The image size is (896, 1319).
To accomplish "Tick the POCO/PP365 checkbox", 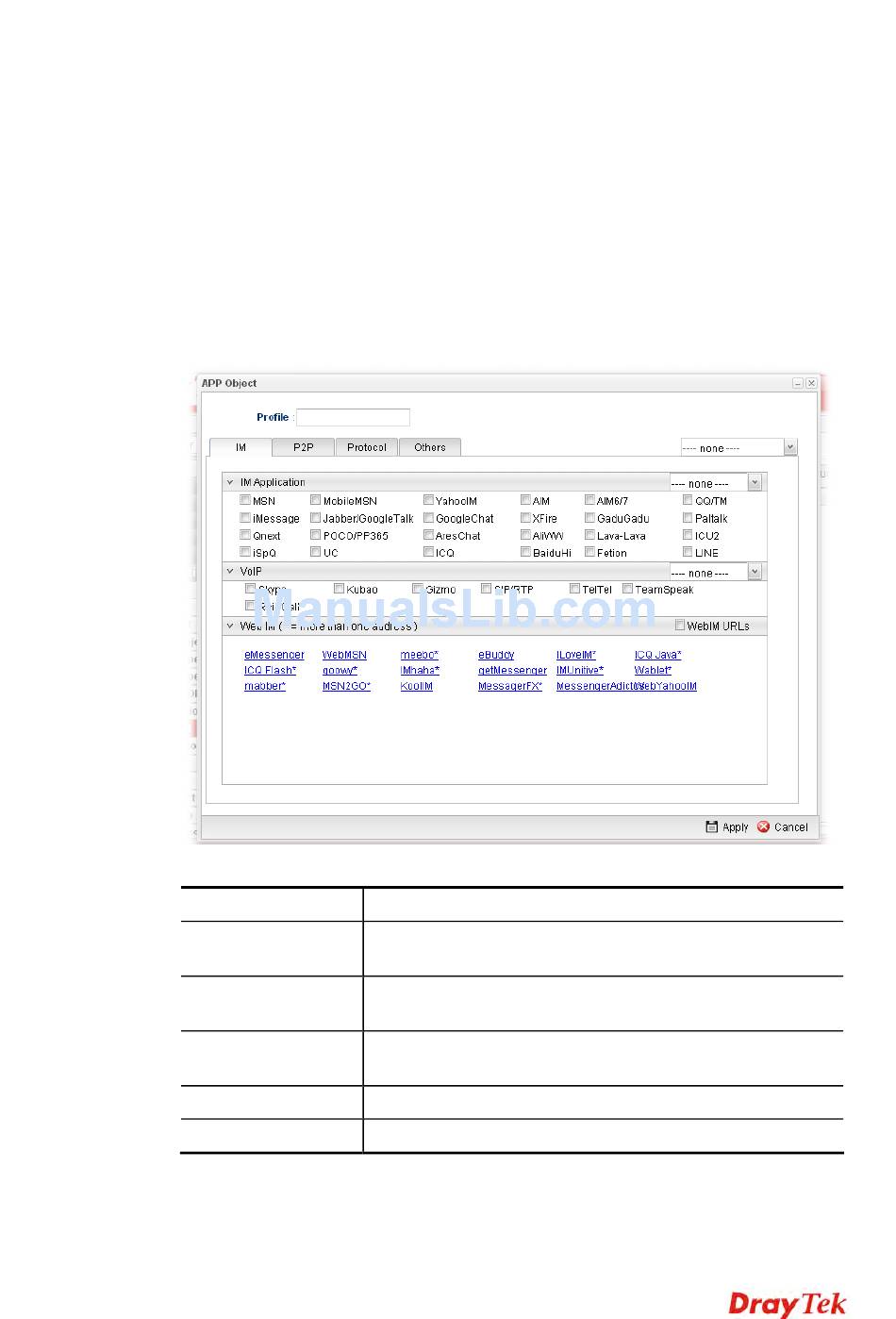I will [316, 535].
